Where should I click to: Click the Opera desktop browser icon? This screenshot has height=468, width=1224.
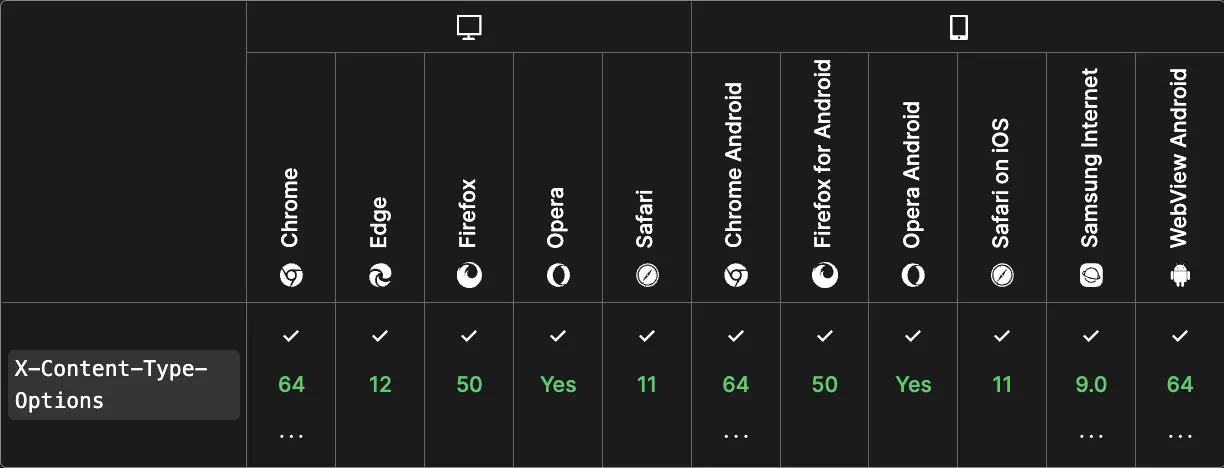point(558,275)
